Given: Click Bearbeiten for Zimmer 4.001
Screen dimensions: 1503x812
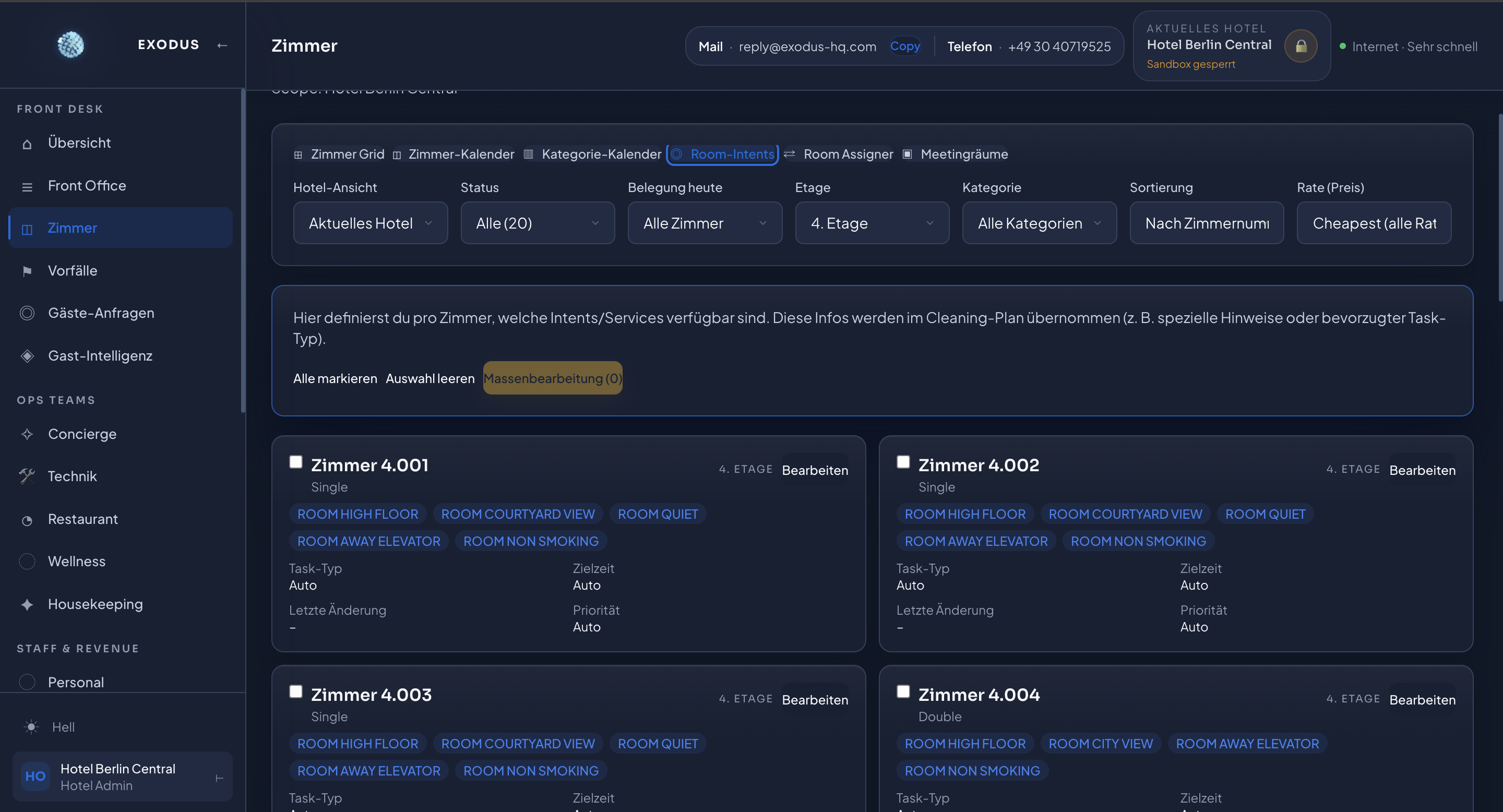Looking at the screenshot, I should click(x=815, y=470).
